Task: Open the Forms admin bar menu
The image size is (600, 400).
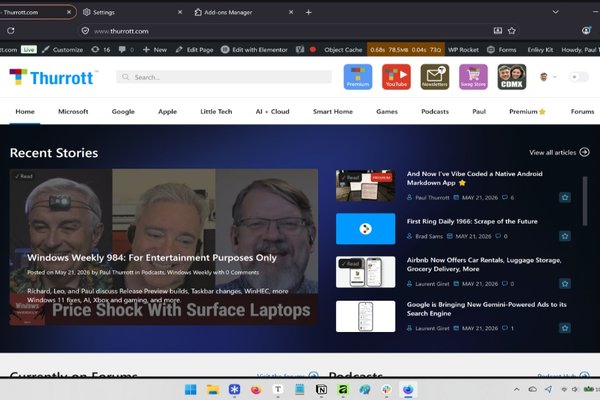Action: click(502, 49)
